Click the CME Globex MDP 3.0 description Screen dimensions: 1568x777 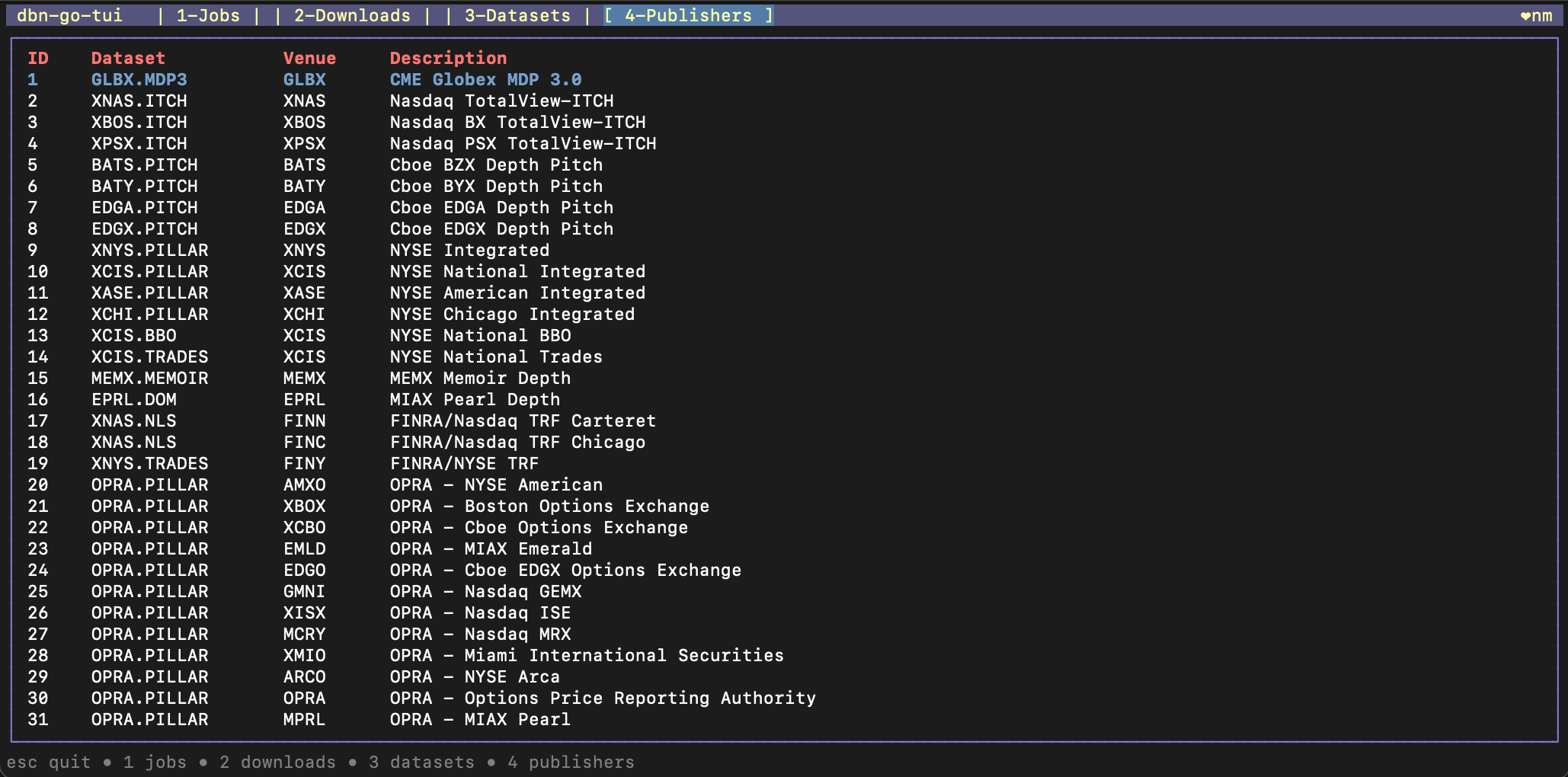pyautogui.click(x=485, y=79)
